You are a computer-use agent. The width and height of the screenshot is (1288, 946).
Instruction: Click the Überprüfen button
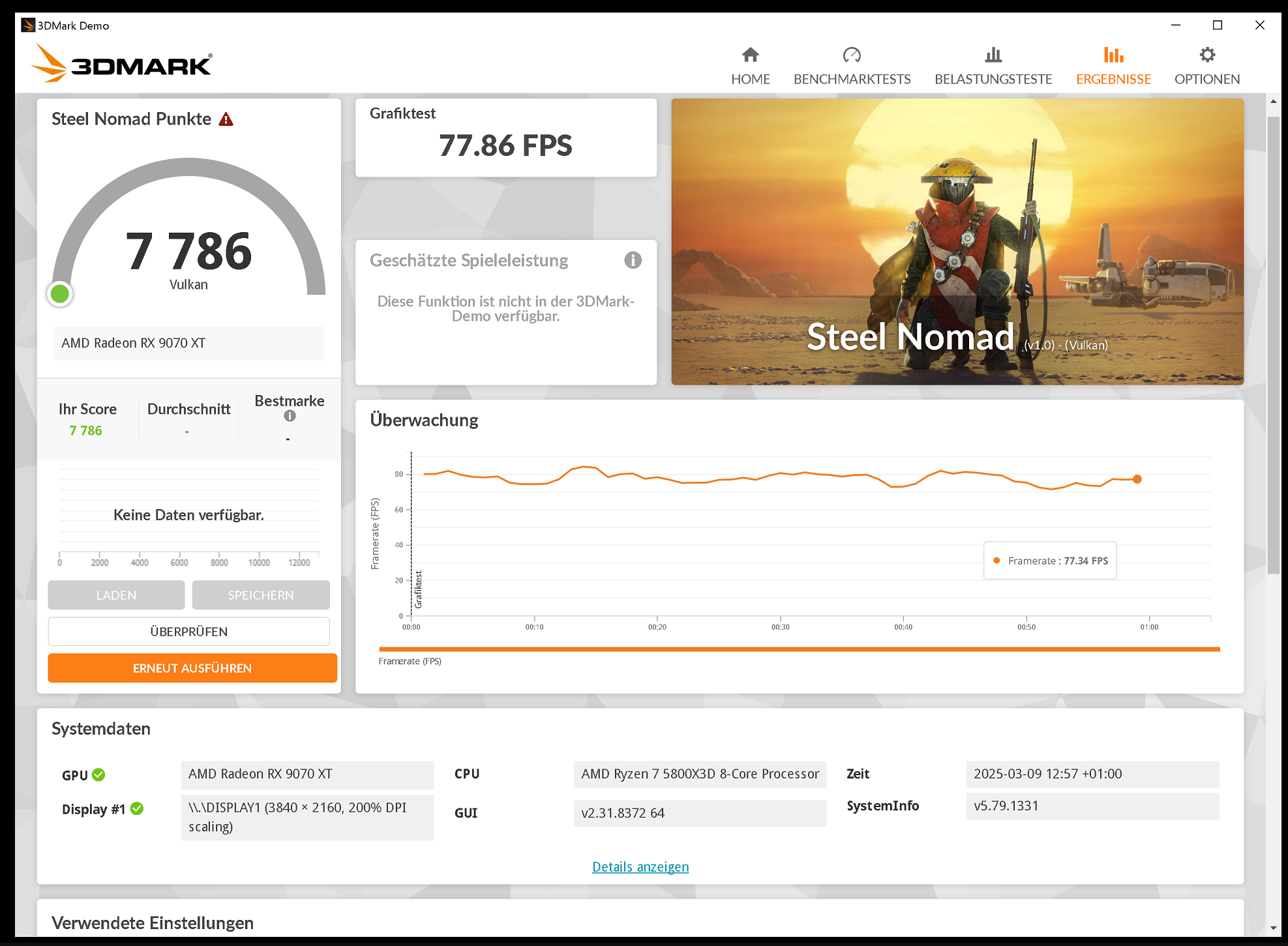(188, 631)
